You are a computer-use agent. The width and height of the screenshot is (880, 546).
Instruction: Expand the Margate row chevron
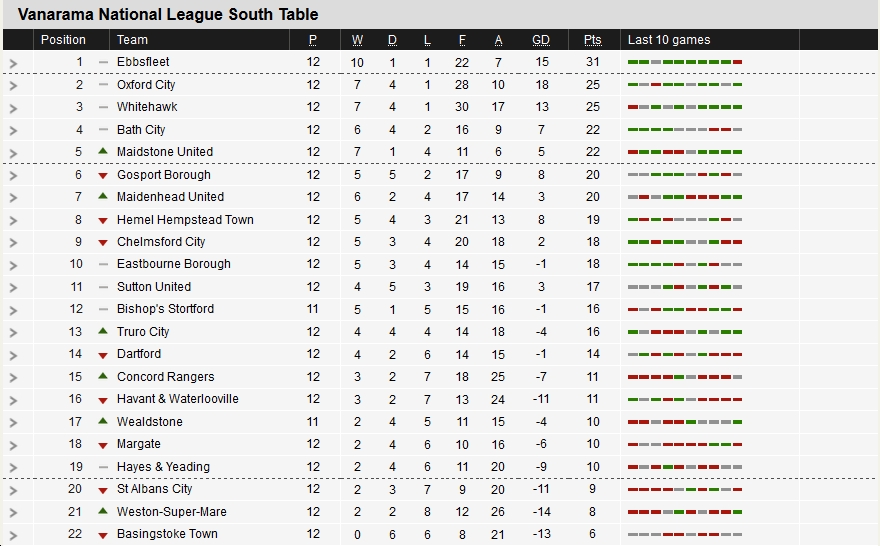[13, 446]
